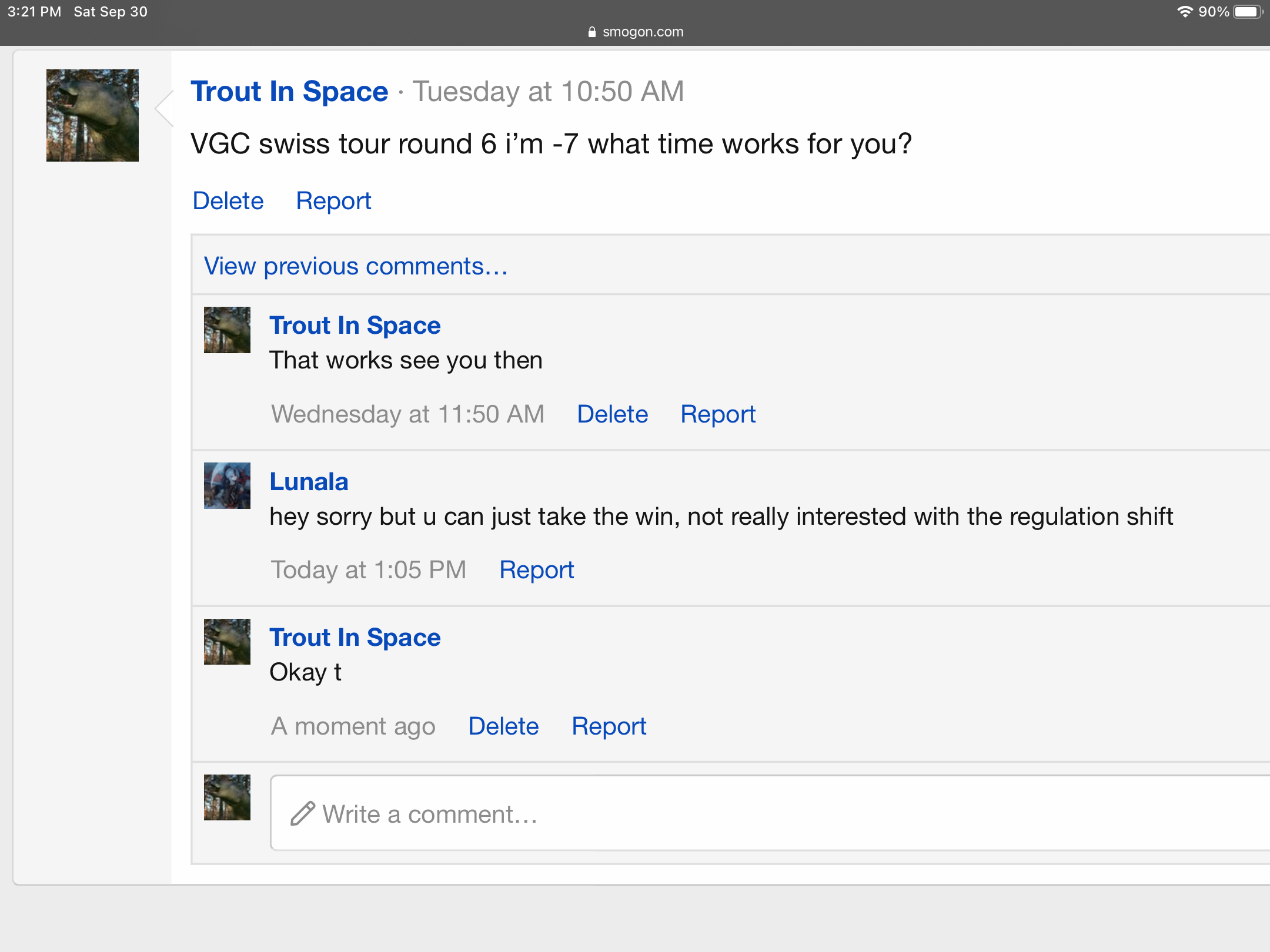Viewport: 1270px width, 952px height.
Task: Open Trout In Space's profile from the post header
Action: pyautogui.click(x=289, y=92)
